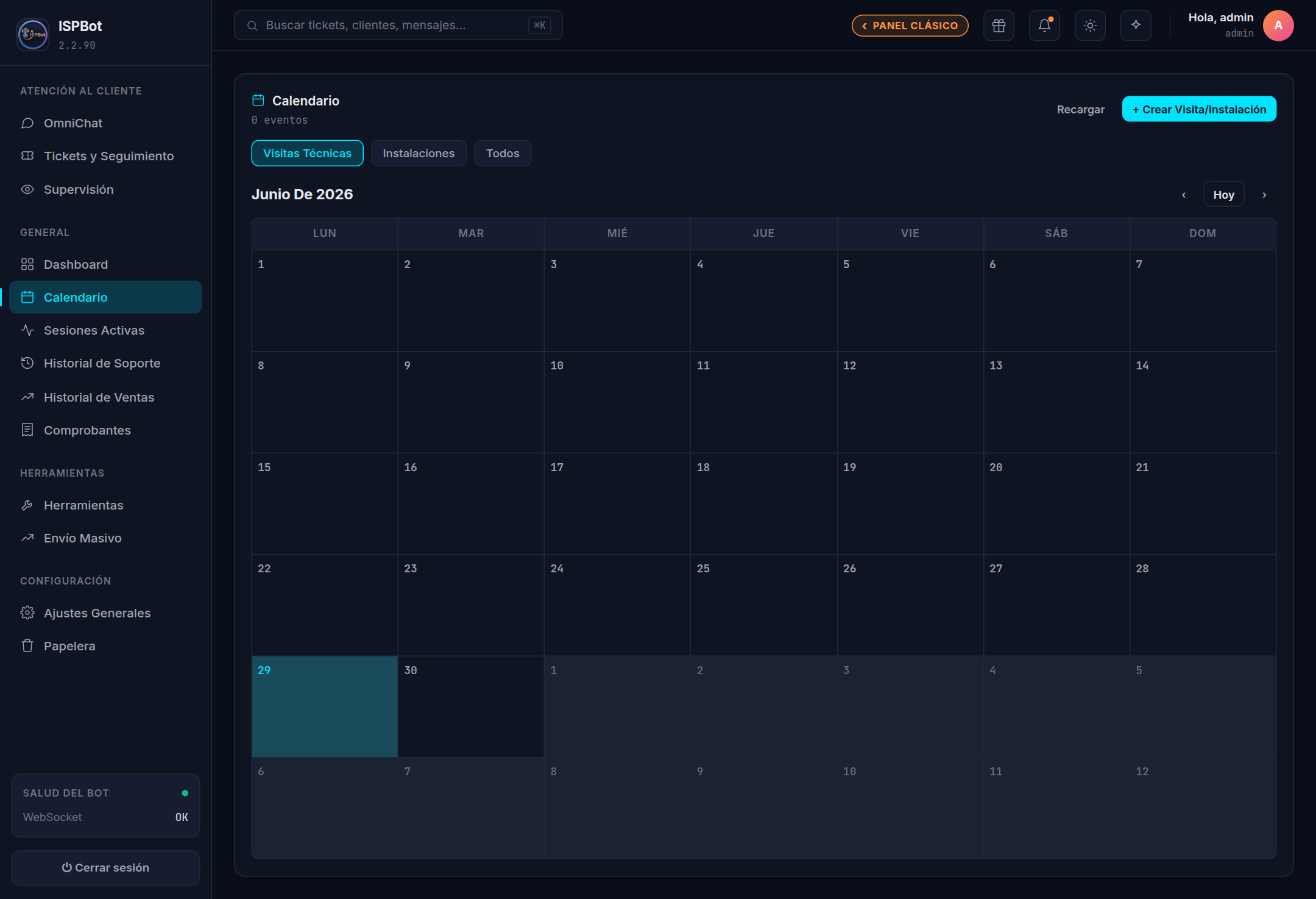Click Crear Visita/Instalación button
1316x899 pixels.
click(1199, 109)
